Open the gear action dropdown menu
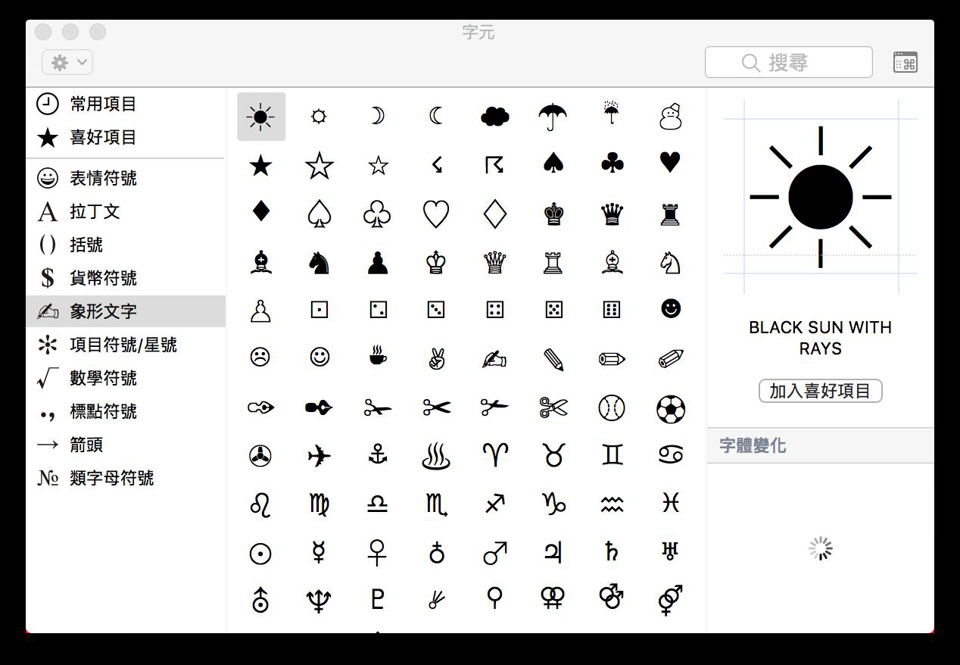The image size is (960, 665). coord(67,63)
